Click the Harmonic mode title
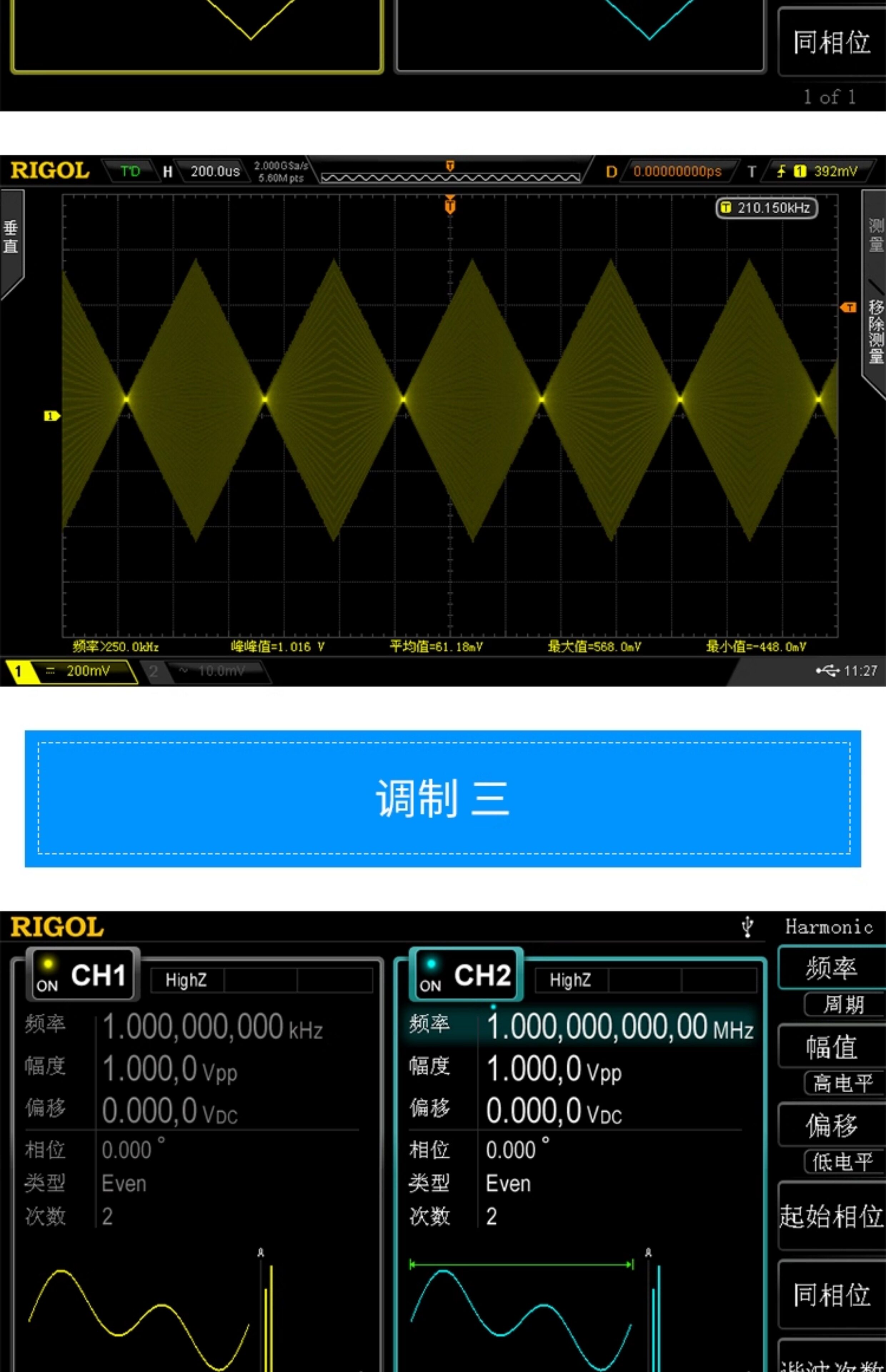This screenshot has width=886, height=1372. [x=829, y=927]
